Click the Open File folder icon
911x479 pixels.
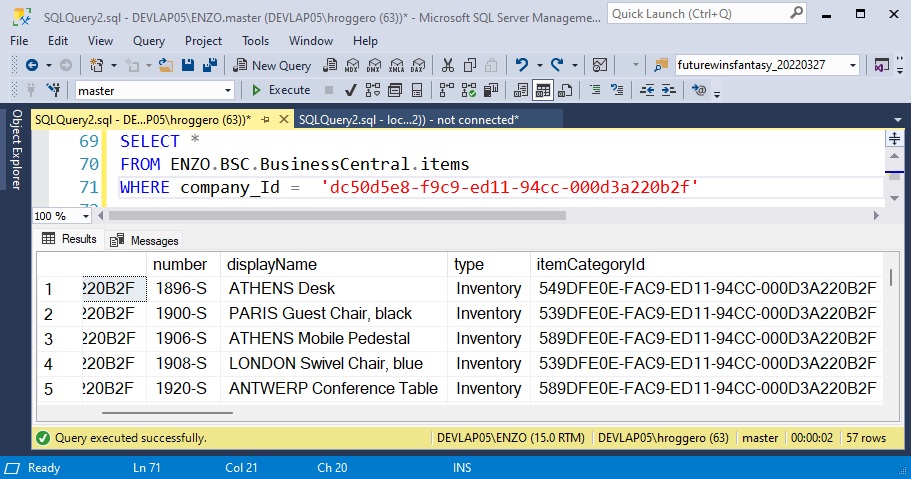[166, 65]
